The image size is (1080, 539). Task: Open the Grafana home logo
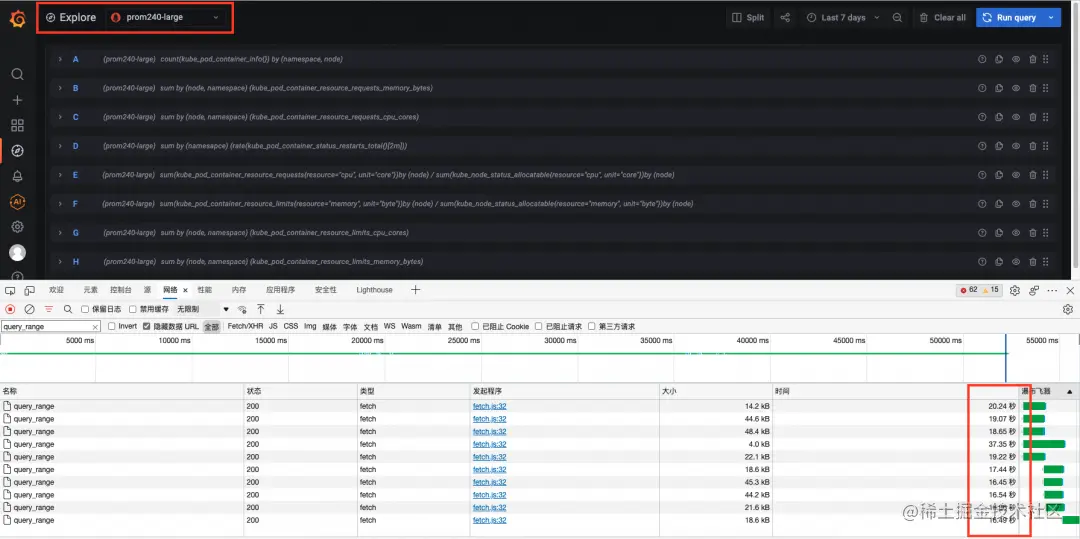(18, 19)
